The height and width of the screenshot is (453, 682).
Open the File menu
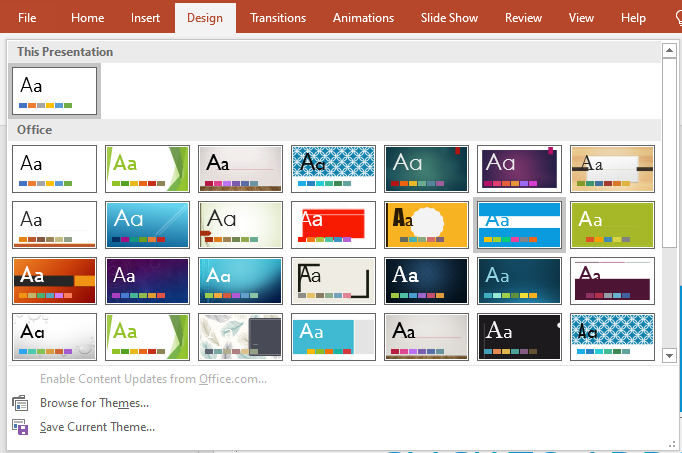tap(27, 18)
